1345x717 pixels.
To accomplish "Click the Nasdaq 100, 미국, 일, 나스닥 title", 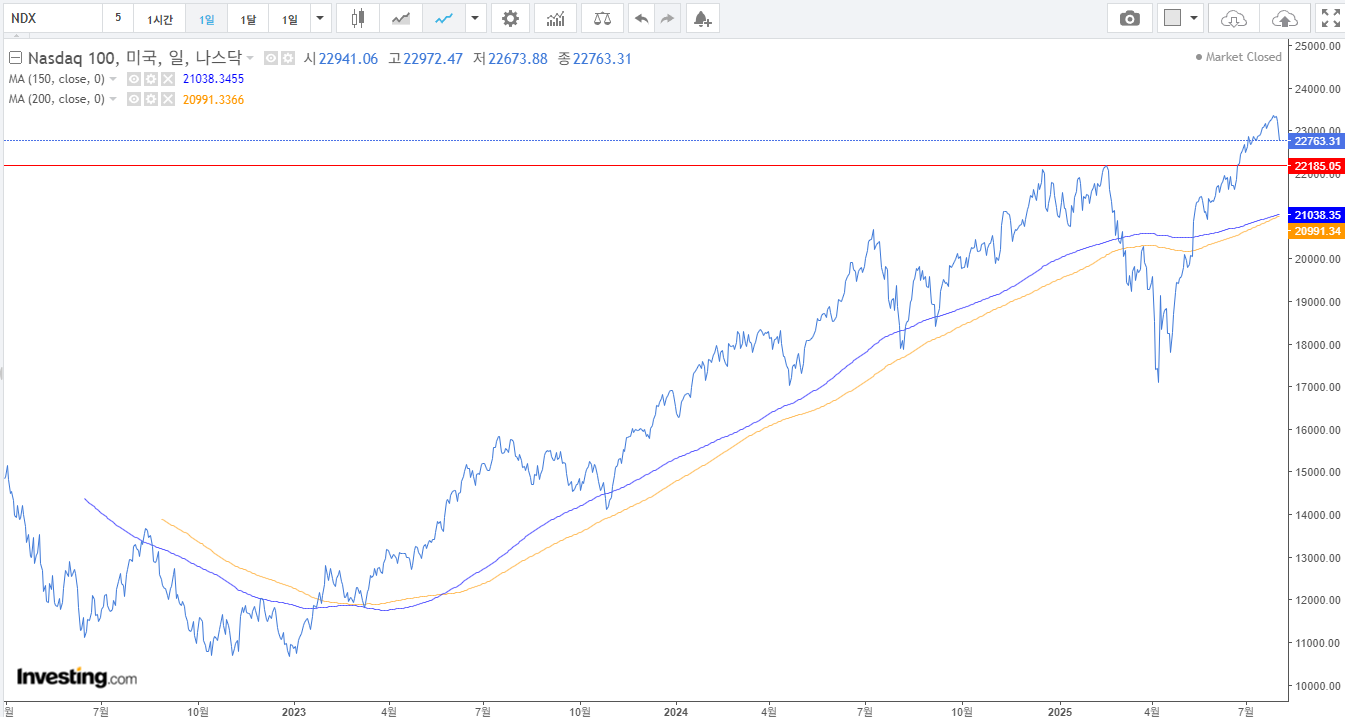I will (x=135, y=59).
